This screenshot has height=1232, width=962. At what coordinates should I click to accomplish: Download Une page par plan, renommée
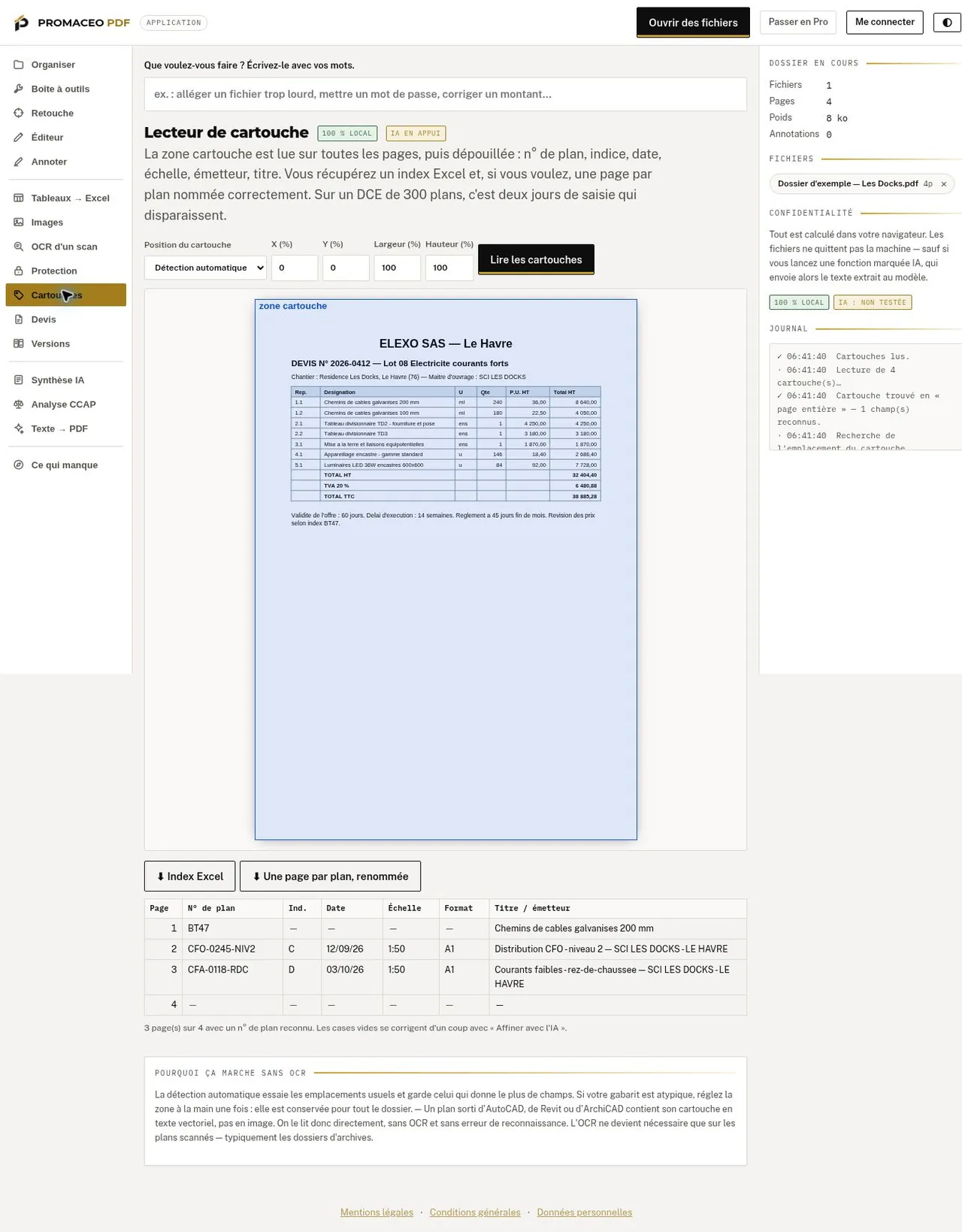[x=330, y=876]
